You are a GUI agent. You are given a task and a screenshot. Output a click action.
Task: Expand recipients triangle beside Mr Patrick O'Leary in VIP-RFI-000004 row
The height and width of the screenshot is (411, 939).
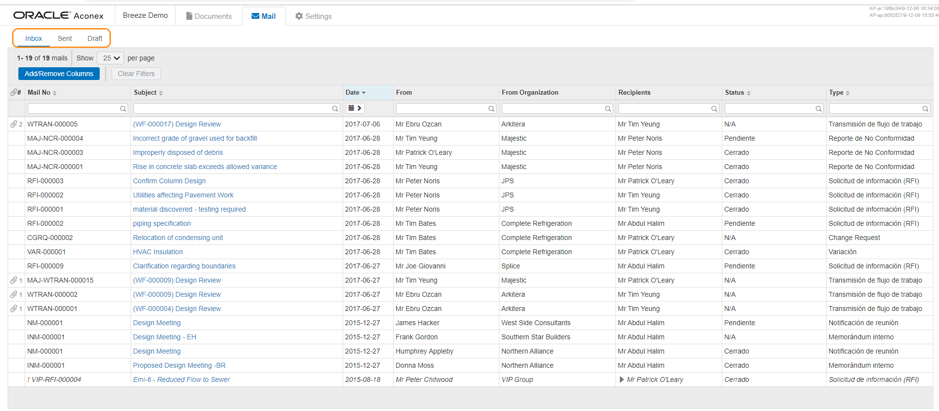(622, 380)
